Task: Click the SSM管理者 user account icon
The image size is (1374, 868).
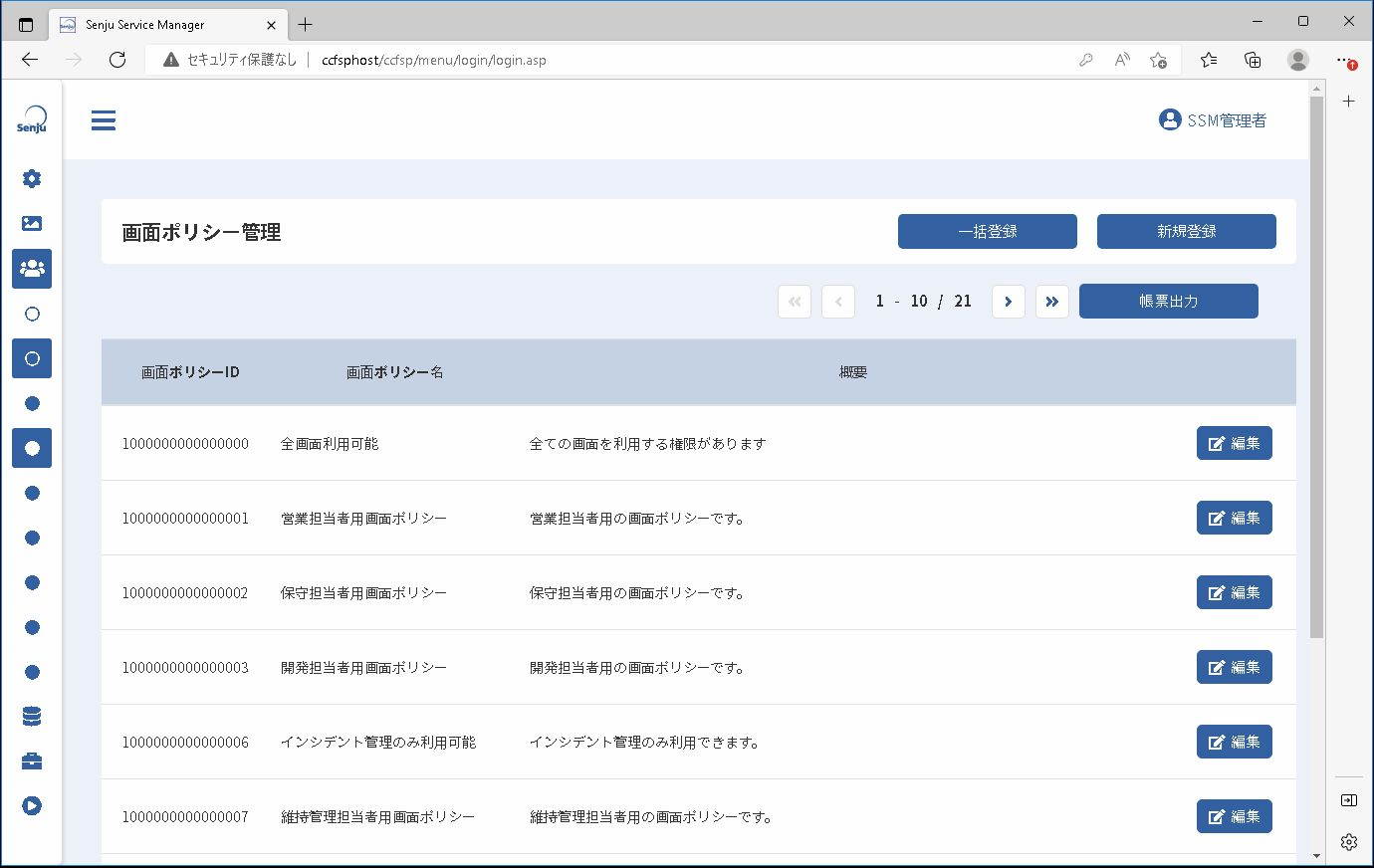Action: 1170,119
